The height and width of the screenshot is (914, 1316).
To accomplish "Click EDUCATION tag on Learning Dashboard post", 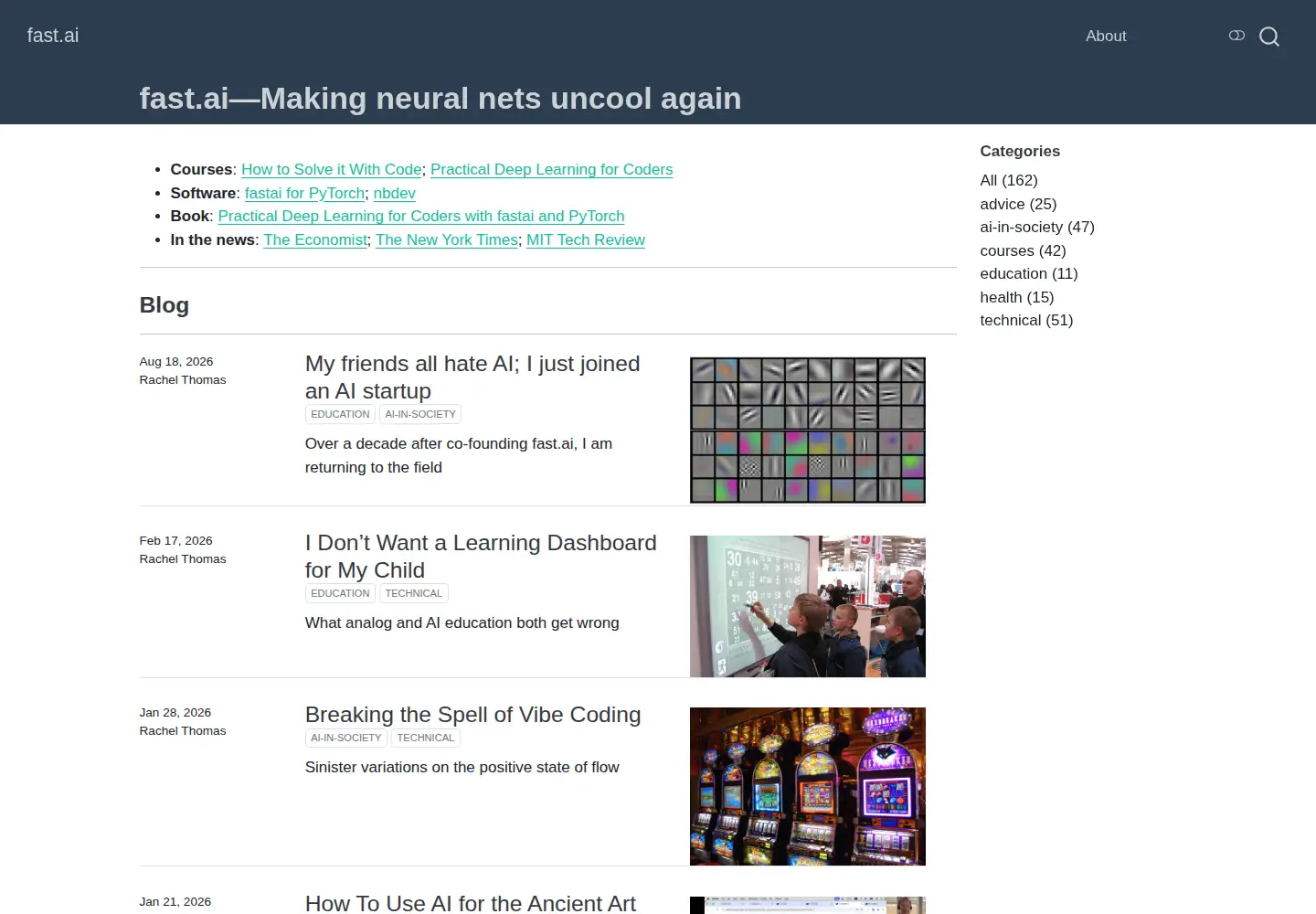I will [340, 593].
